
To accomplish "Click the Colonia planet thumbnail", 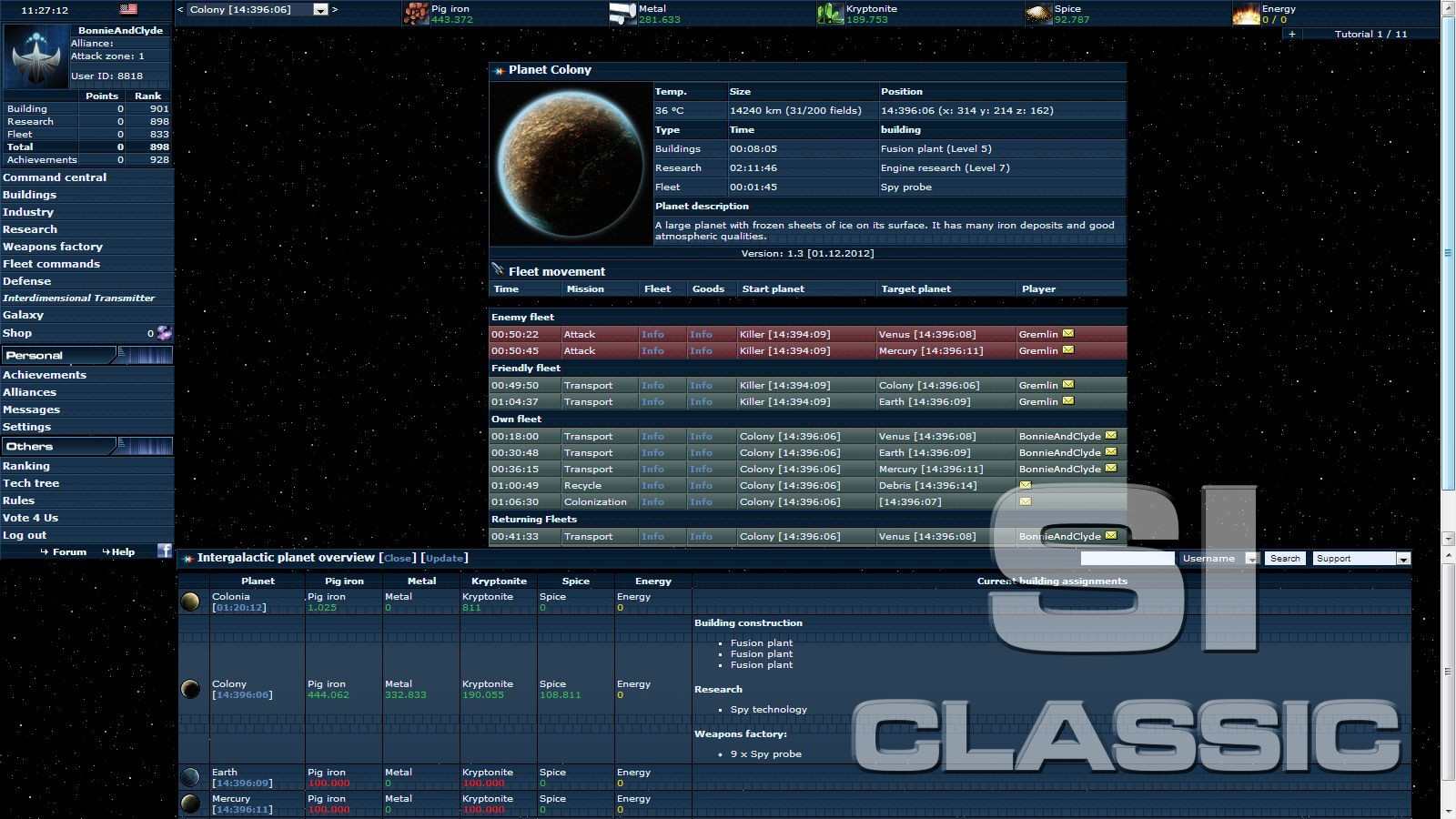I will 191,601.
